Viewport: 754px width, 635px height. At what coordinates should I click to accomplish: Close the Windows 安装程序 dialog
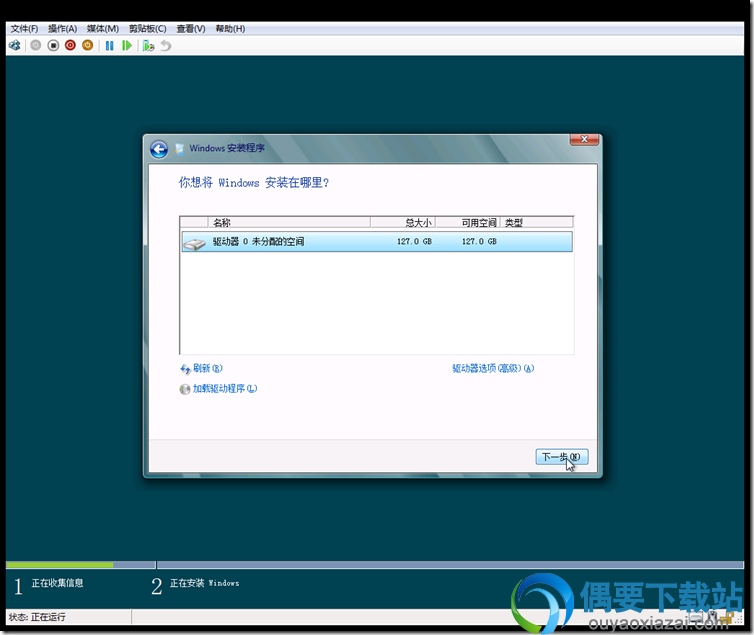[584, 139]
